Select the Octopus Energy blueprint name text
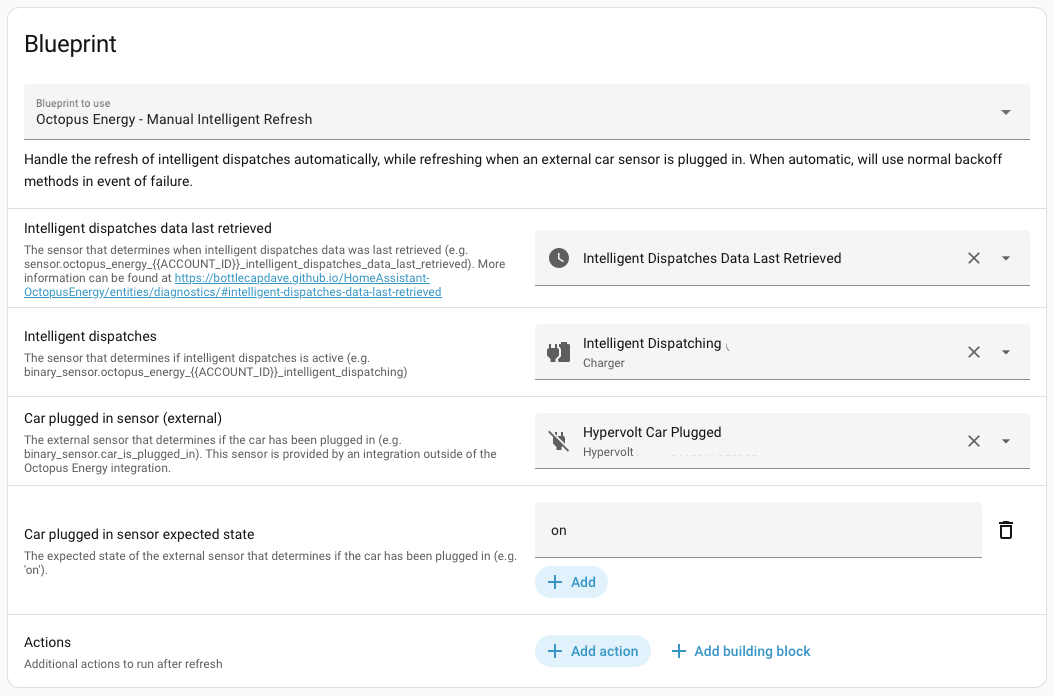 click(174, 119)
